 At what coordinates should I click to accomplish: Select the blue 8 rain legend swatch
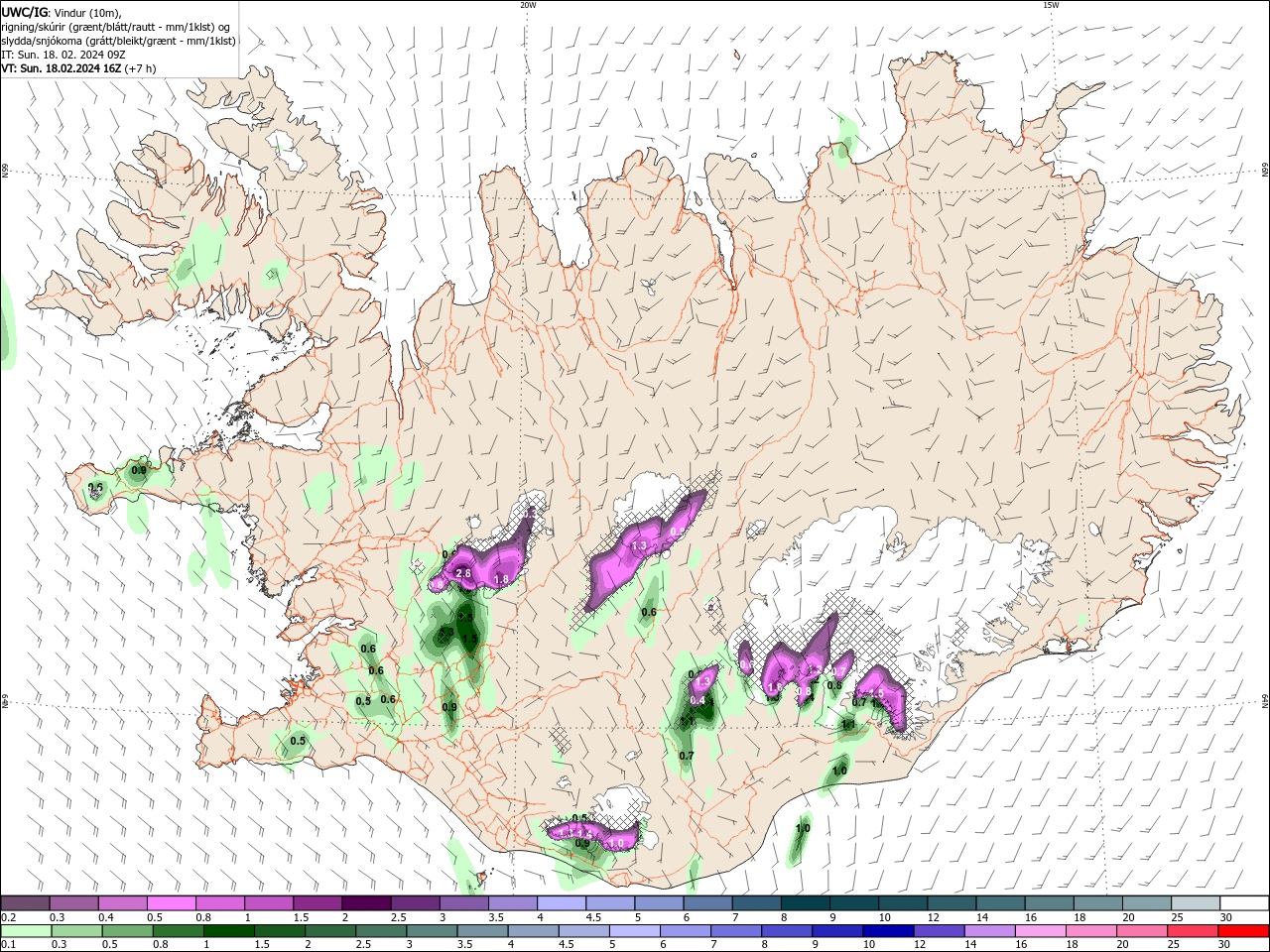point(787,931)
